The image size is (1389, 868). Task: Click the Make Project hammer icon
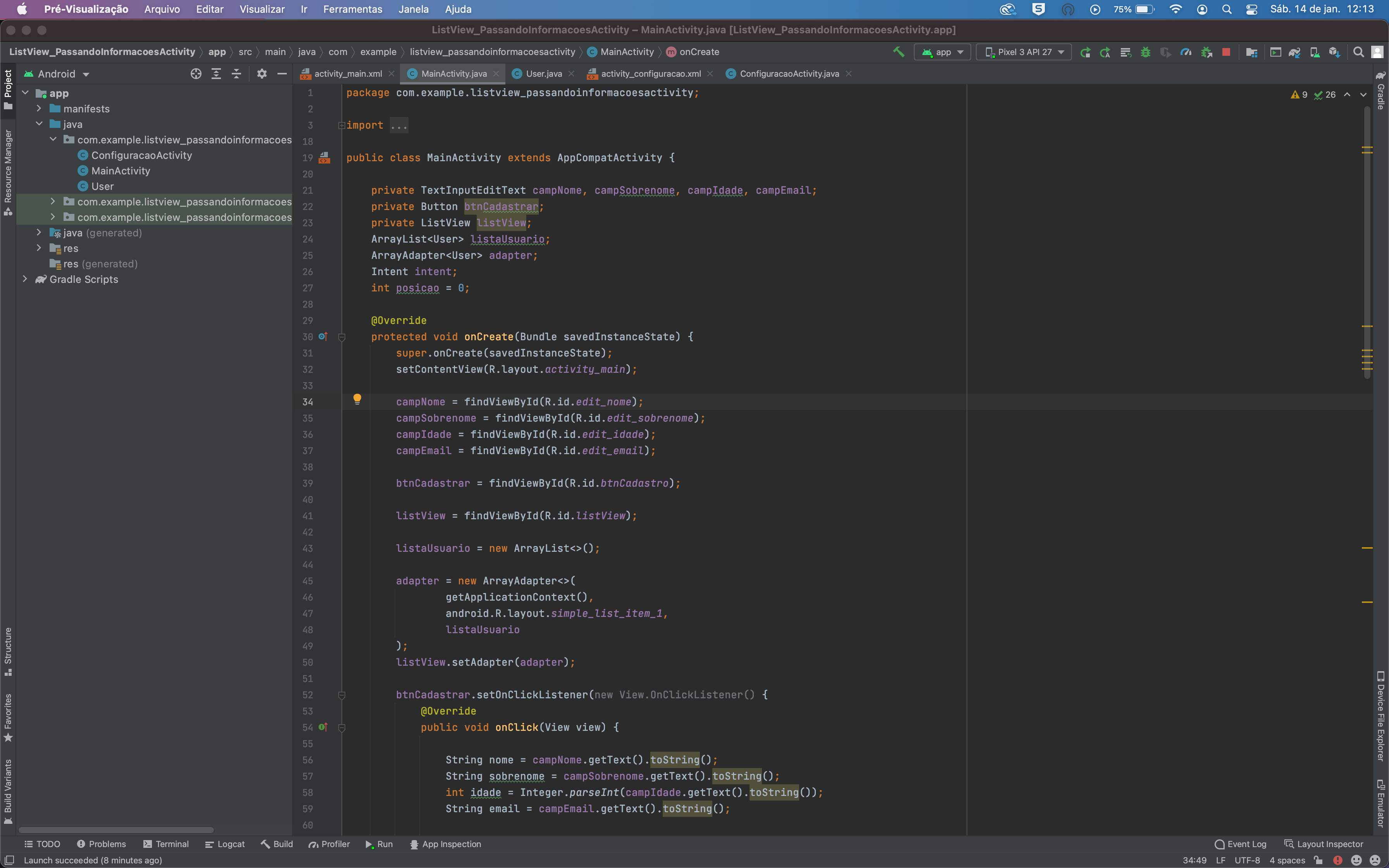(898, 52)
